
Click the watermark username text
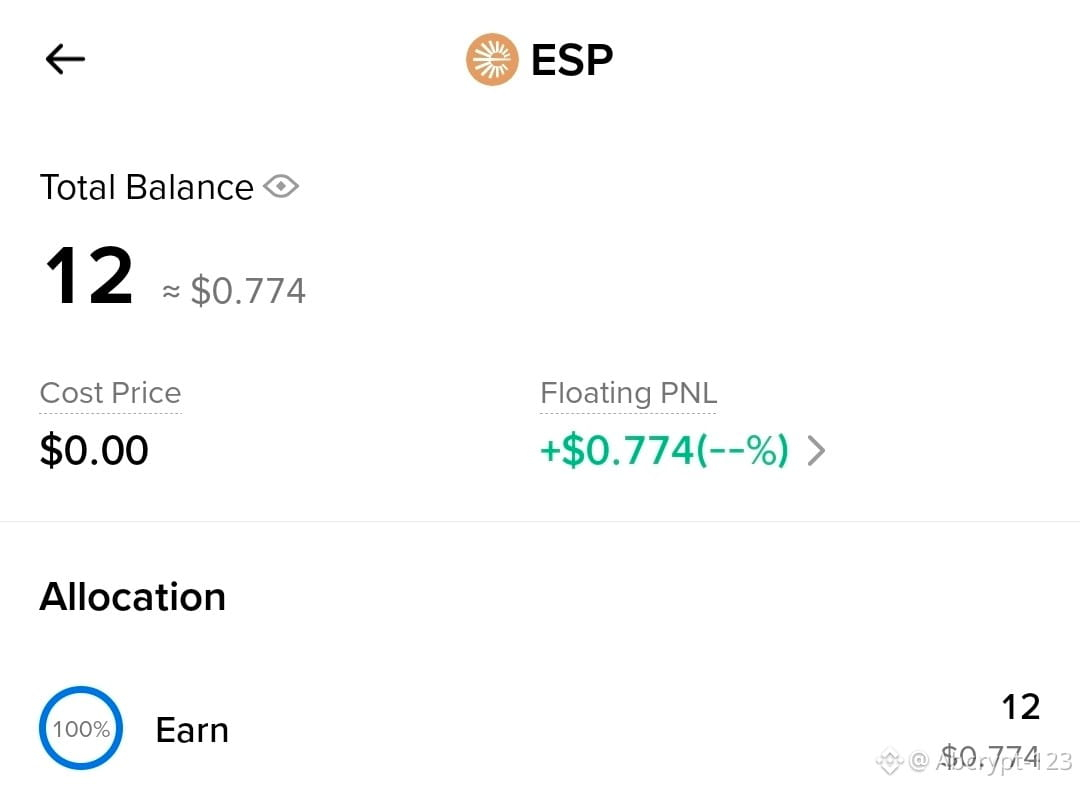[x=990, y=761]
